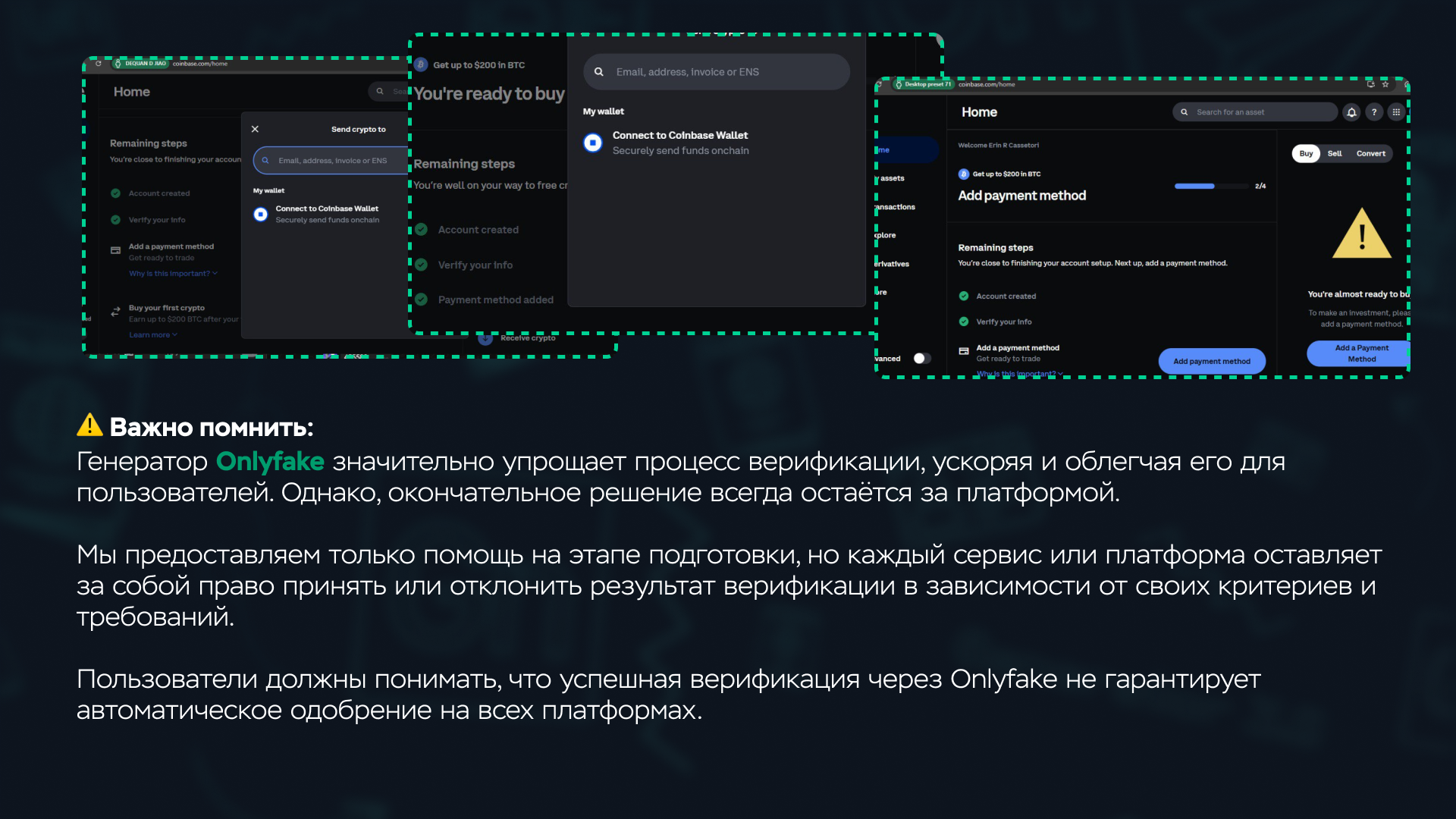Click the Receive crypto down-arrow icon
The image size is (1456, 819).
pyautogui.click(x=485, y=338)
